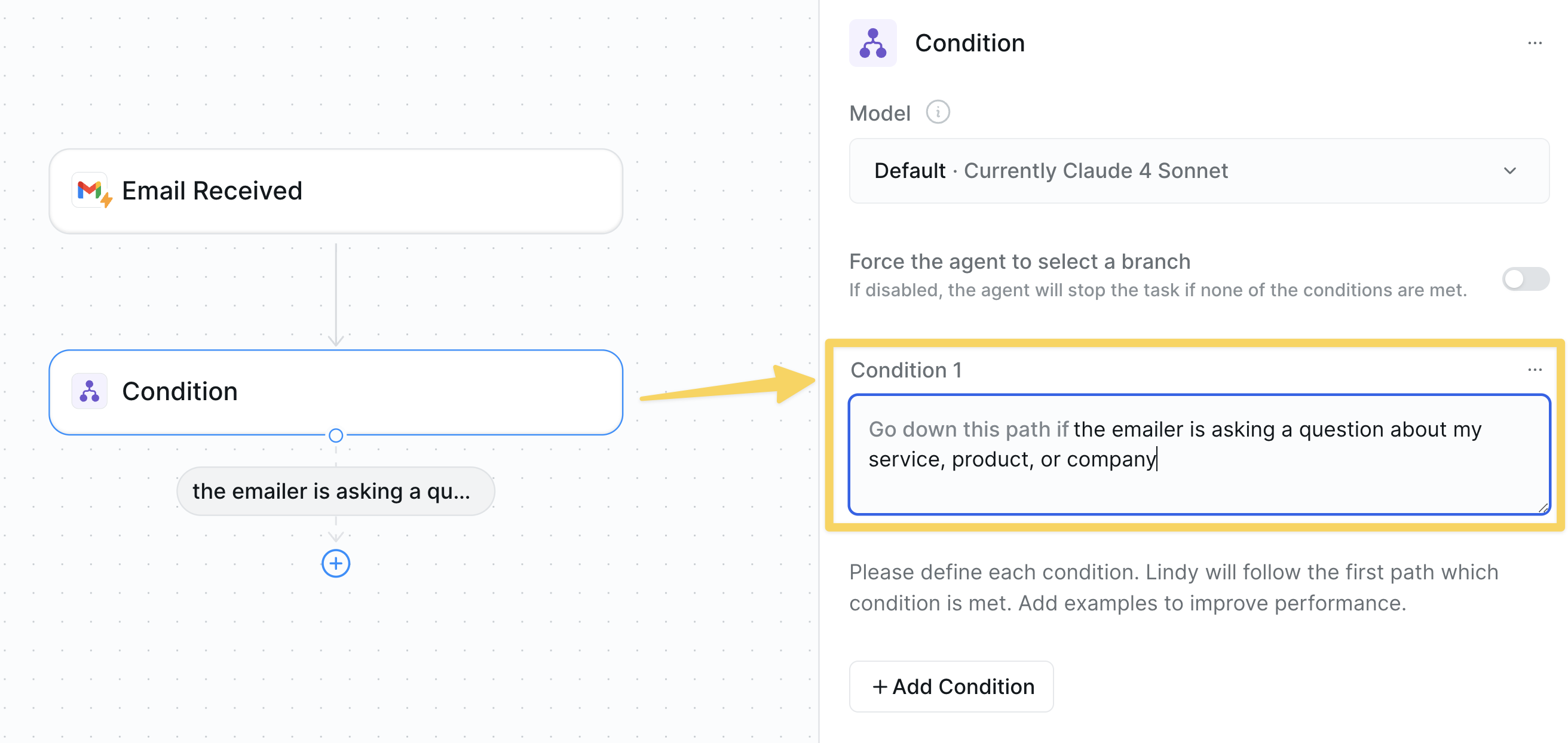Click the purple Condition icon in the panel header
The width and height of the screenshot is (1568, 743).
tap(873, 43)
